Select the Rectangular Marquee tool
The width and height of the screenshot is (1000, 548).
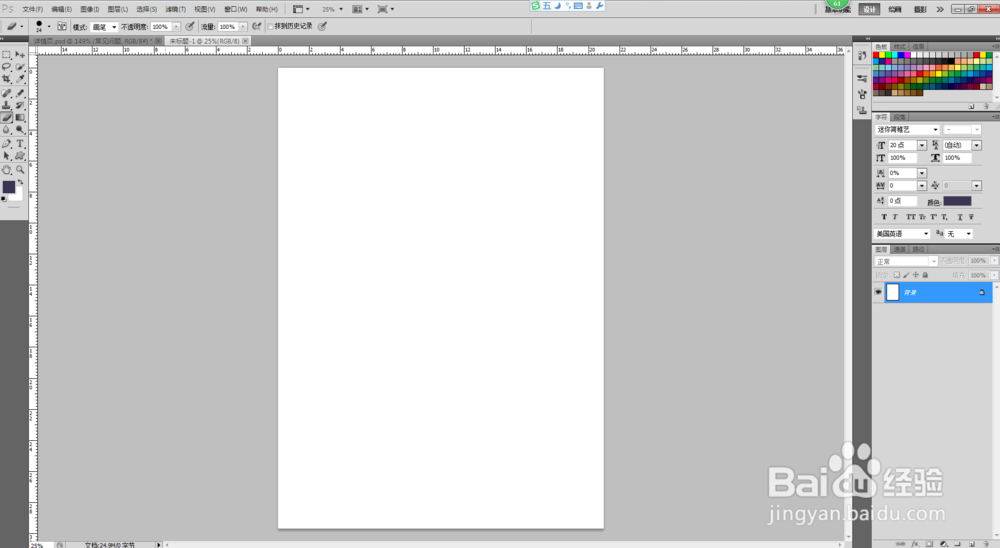(x=6, y=54)
